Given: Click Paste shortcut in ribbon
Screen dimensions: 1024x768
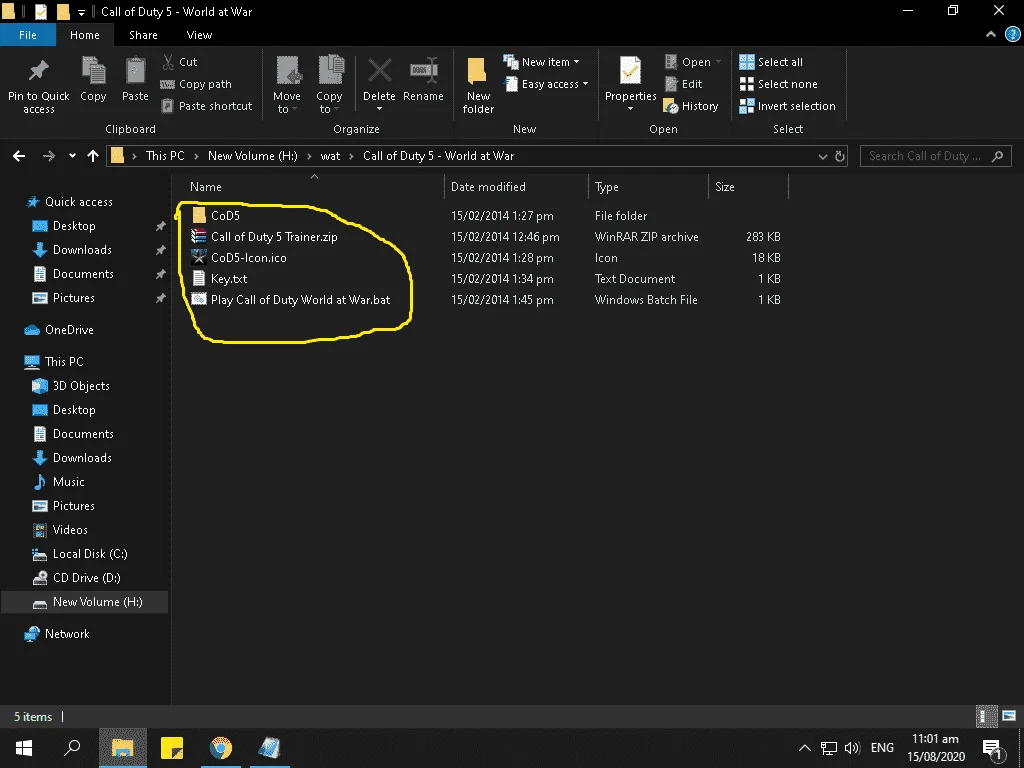Looking at the screenshot, I should pyautogui.click(x=206, y=106).
